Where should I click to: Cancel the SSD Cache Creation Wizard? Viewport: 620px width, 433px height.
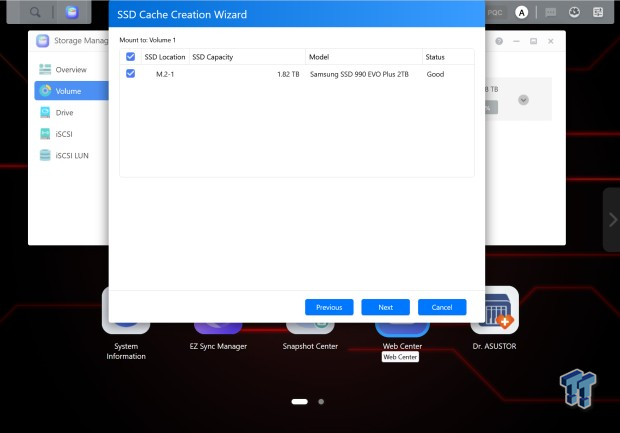[441, 307]
